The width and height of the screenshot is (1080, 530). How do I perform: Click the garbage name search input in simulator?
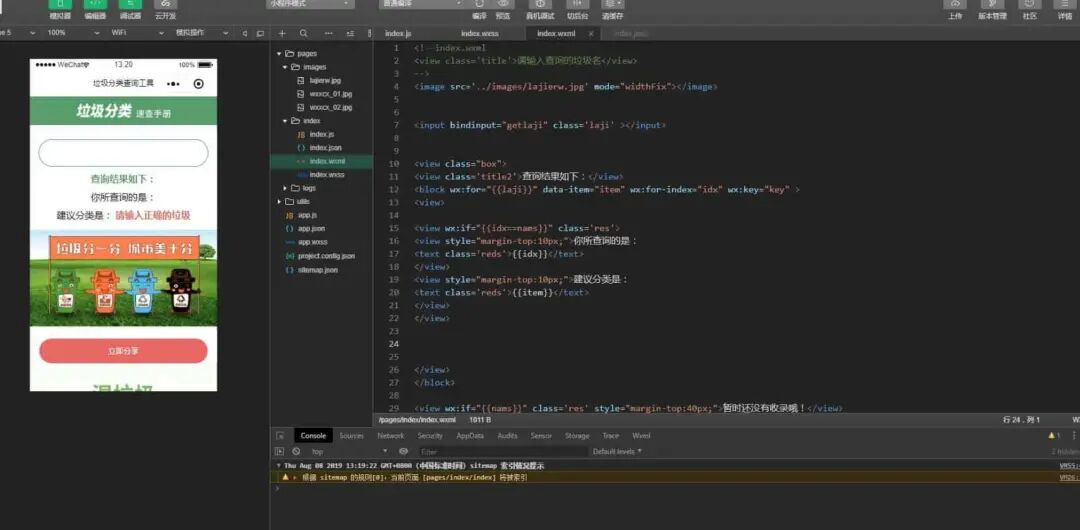(123, 153)
